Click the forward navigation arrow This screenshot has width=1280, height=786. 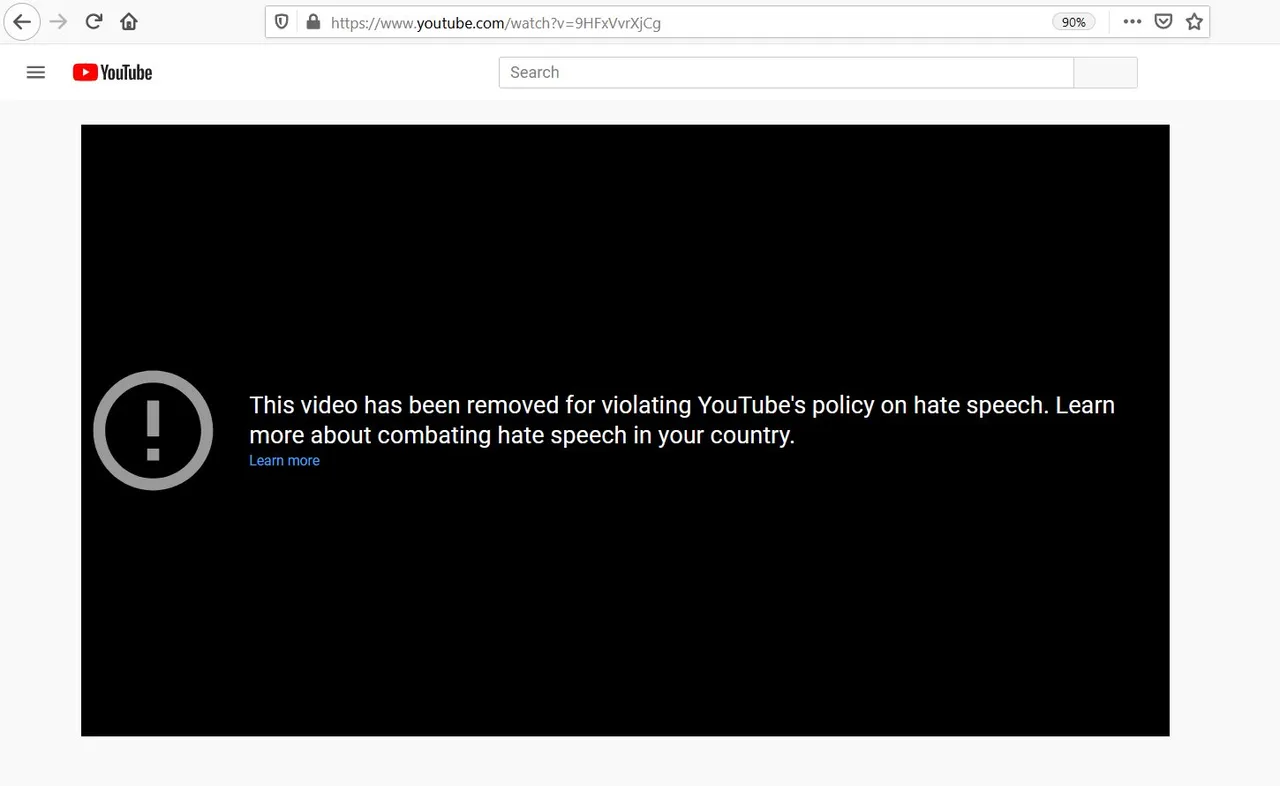tap(59, 22)
